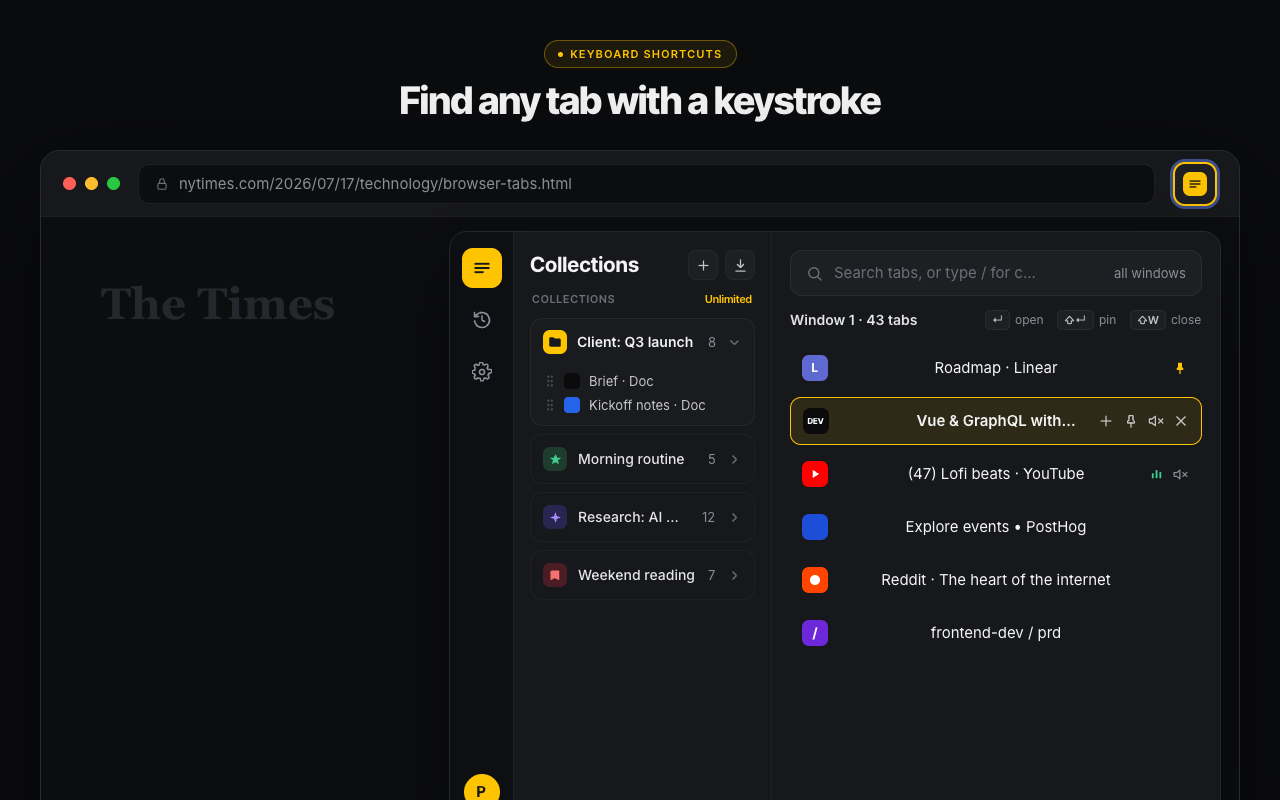Screen dimensions: 1280x800
Task: Mute the Lofi beats YouTube tab
Action: 1181,474
